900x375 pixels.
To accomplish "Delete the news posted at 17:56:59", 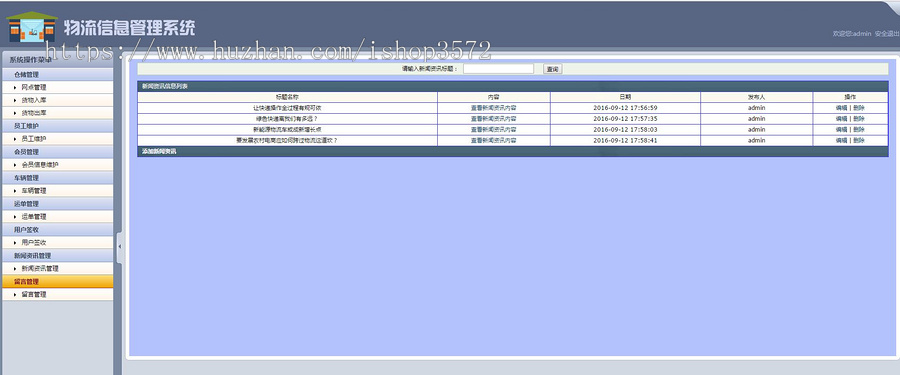I will 859,108.
